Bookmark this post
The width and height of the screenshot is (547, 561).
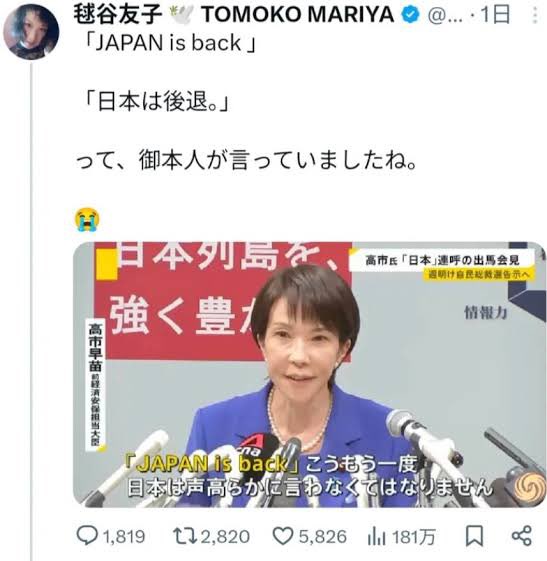pos(474,536)
